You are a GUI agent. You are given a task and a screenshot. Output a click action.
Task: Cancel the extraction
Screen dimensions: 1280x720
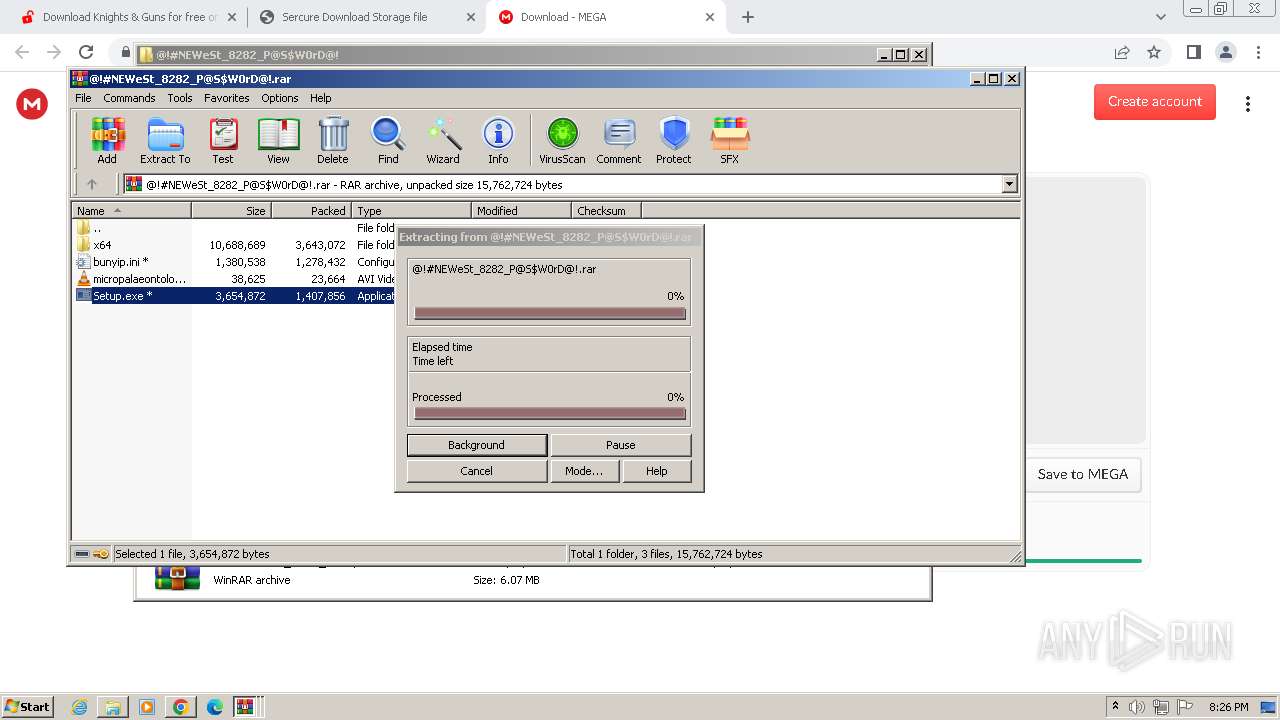pos(477,471)
